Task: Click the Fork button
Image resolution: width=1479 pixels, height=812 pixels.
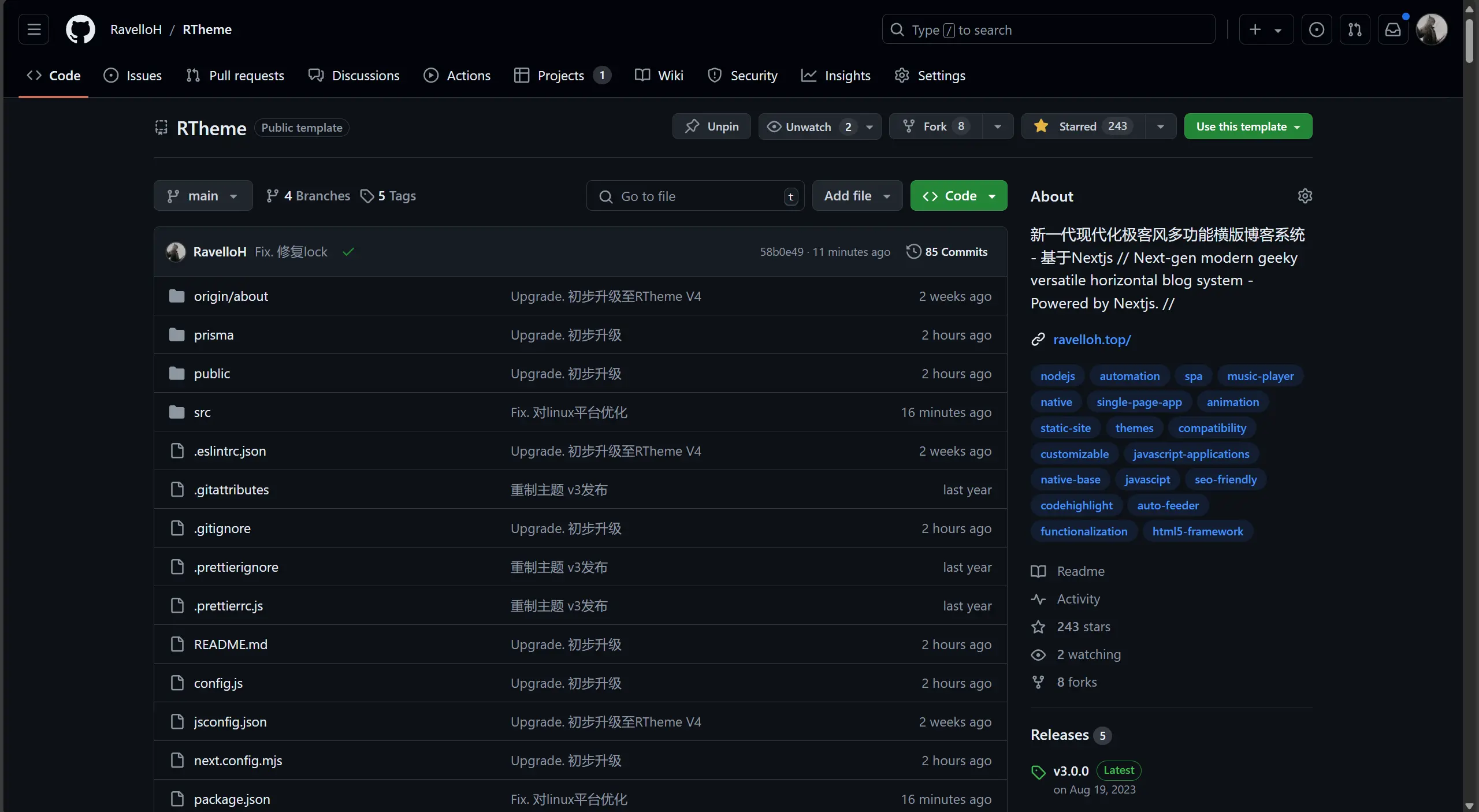Action: pyautogui.click(x=936, y=126)
